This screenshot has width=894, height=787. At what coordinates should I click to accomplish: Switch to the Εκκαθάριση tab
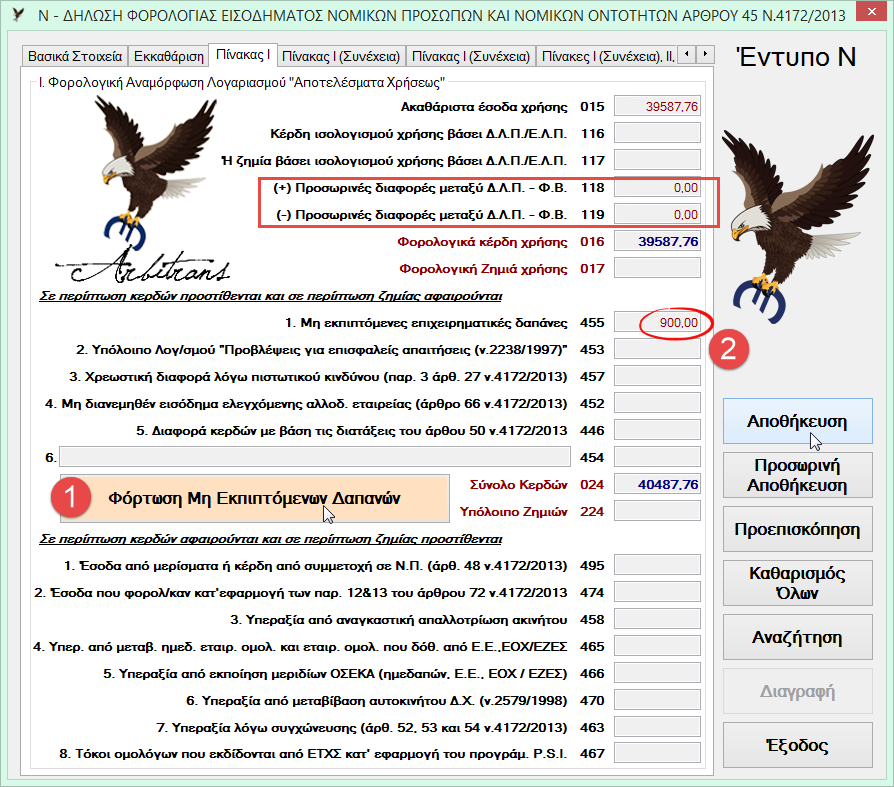tap(169, 56)
